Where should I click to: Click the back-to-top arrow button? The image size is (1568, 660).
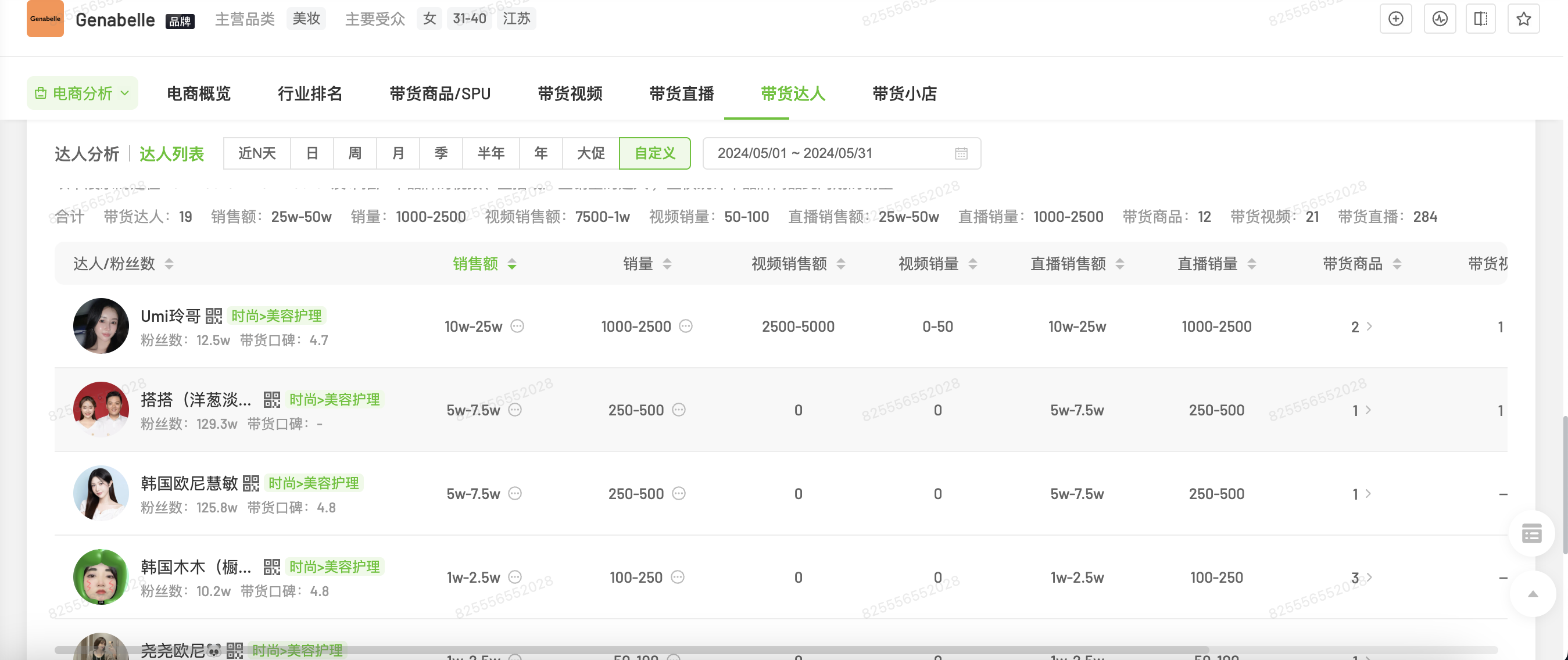coord(1533,594)
